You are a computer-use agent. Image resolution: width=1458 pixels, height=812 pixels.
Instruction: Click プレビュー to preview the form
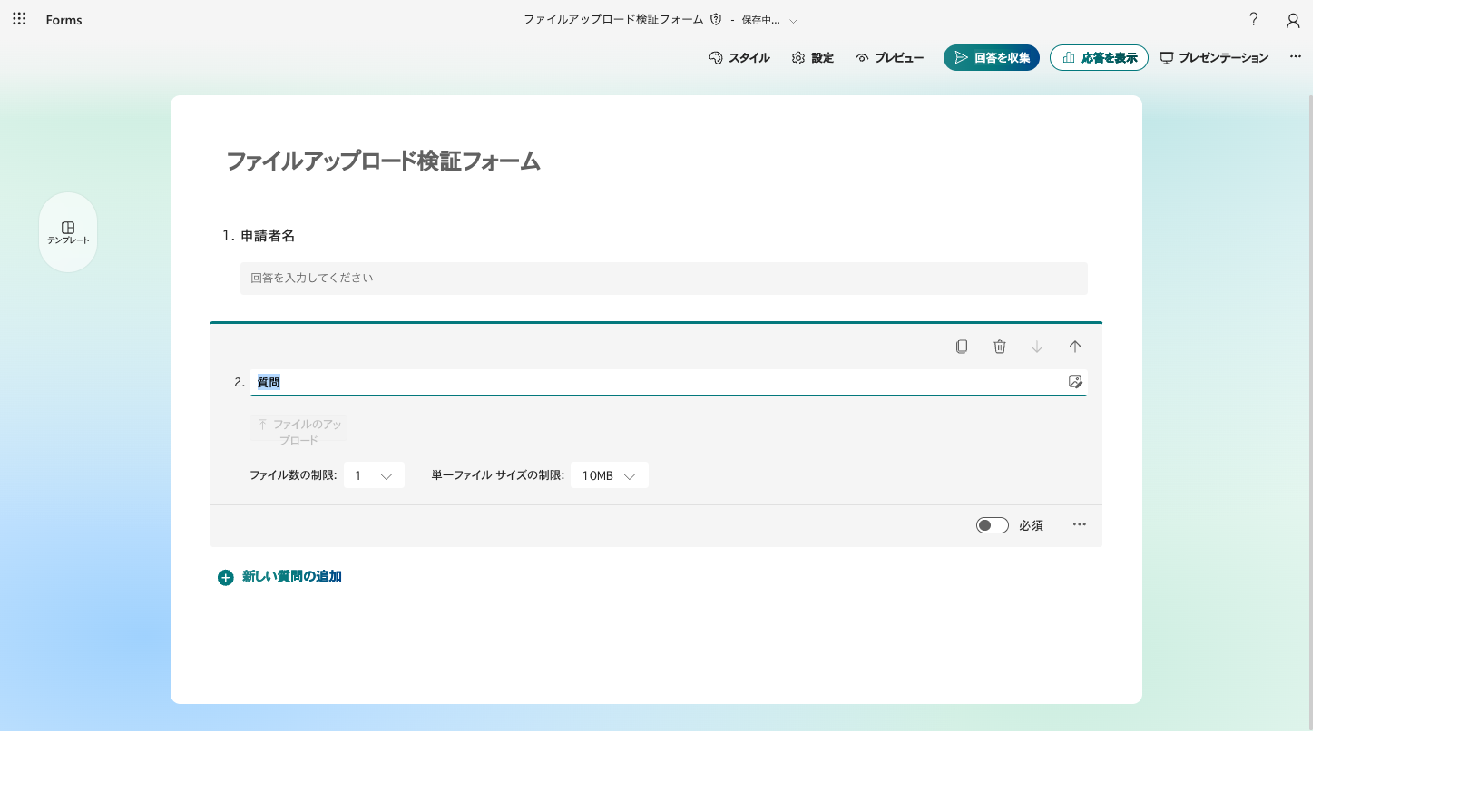point(889,57)
